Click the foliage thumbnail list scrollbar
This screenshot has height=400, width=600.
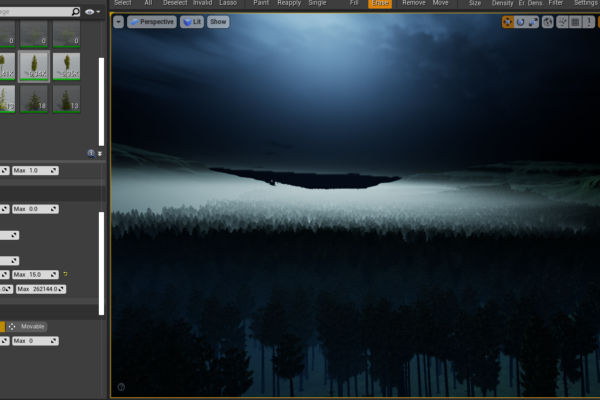[x=101, y=102]
